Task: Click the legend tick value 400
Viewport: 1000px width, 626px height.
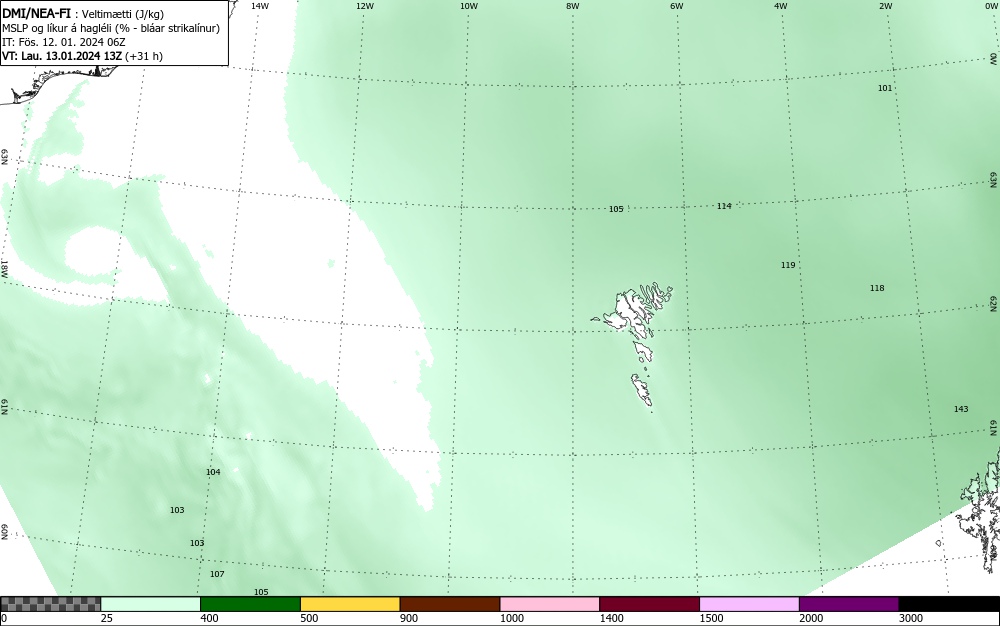Action: (x=209, y=618)
